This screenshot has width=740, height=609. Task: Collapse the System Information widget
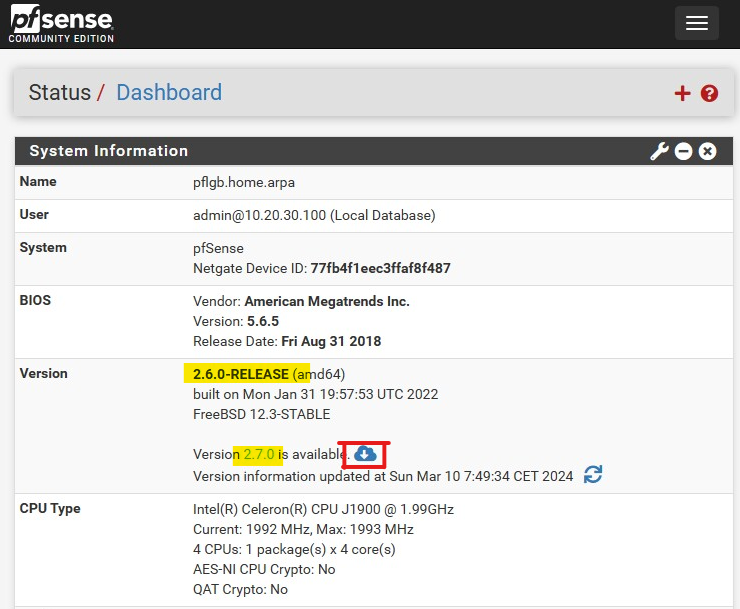click(683, 151)
